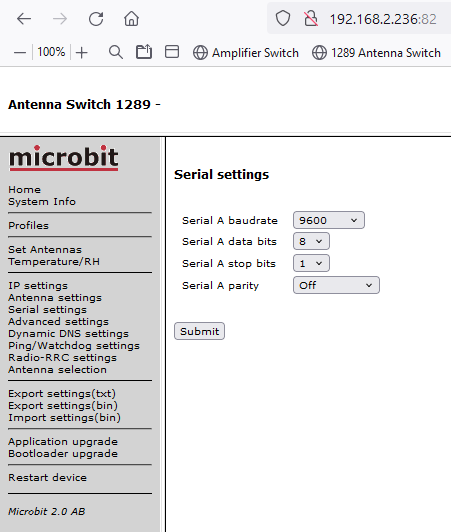
Task: Click the magnifier search icon in toolbar
Action: 116,53
